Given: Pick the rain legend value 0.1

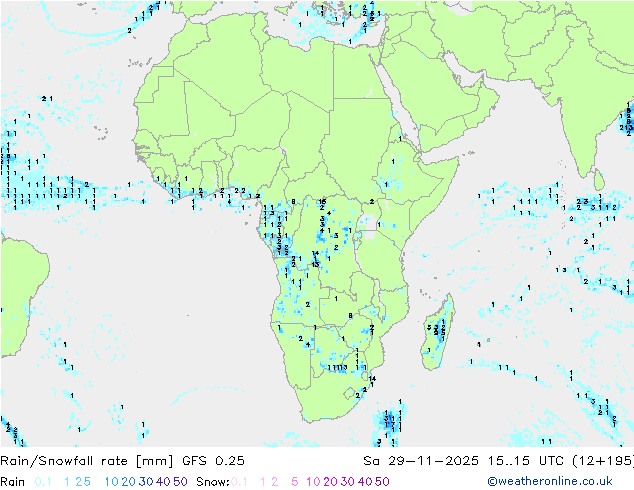Looking at the screenshot, I should click(43, 482).
